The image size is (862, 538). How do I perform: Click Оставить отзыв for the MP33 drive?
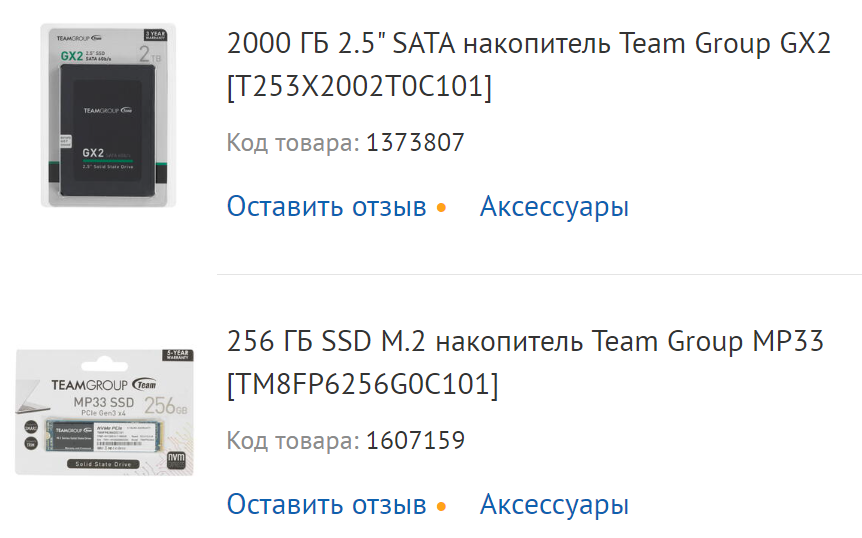[326, 504]
